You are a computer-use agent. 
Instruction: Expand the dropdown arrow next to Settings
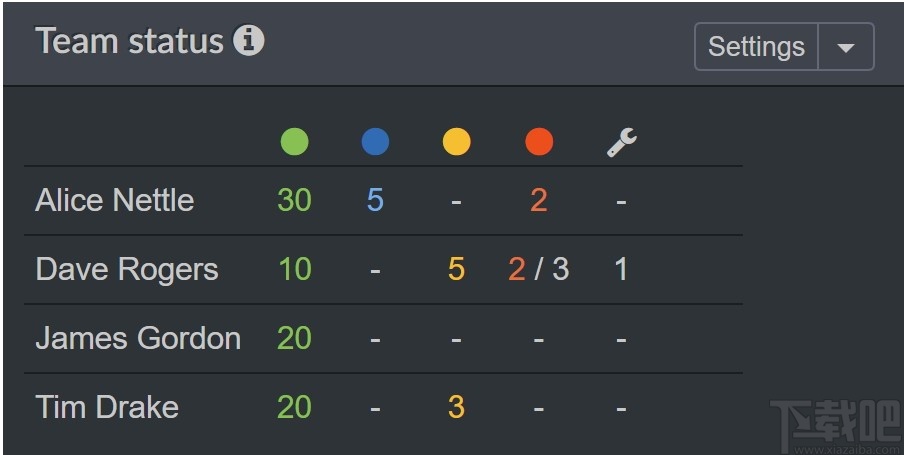coord(846,47)
